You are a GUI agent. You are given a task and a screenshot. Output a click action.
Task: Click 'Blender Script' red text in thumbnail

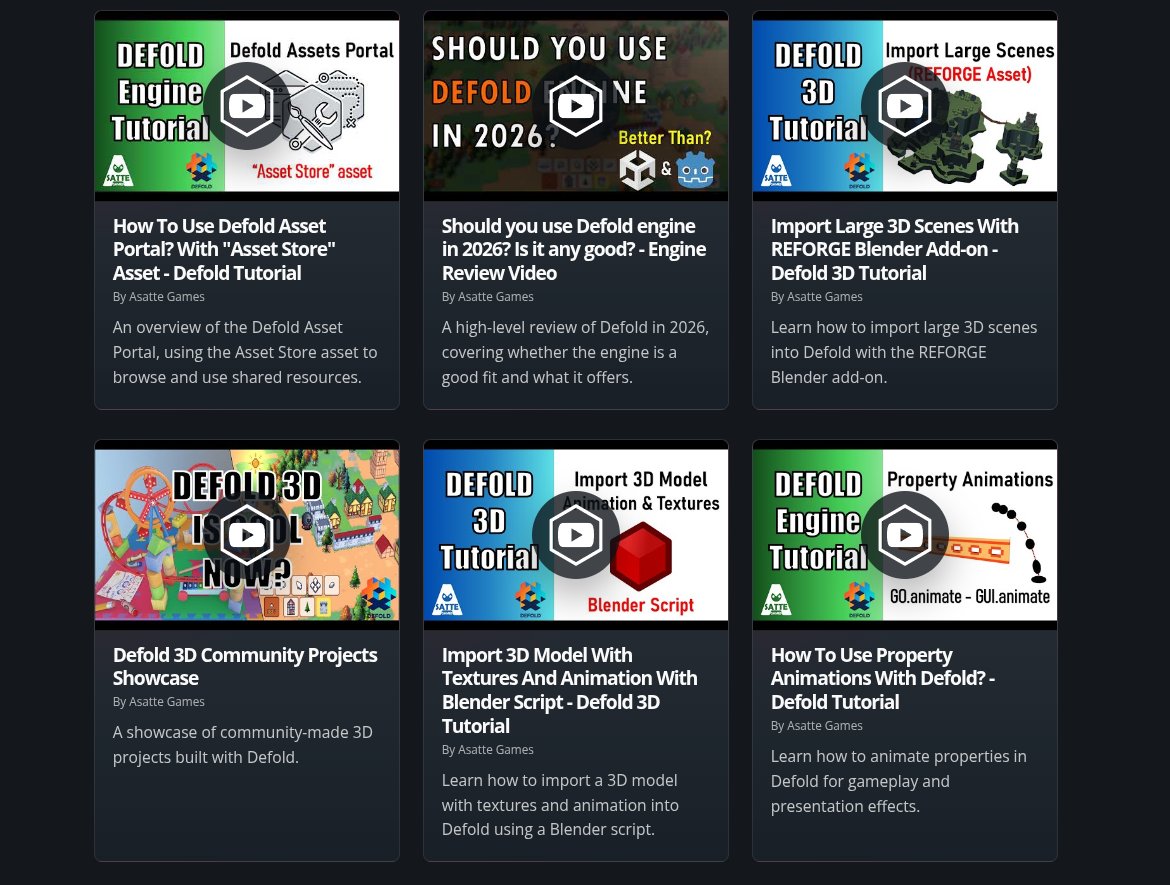(641, 605)
